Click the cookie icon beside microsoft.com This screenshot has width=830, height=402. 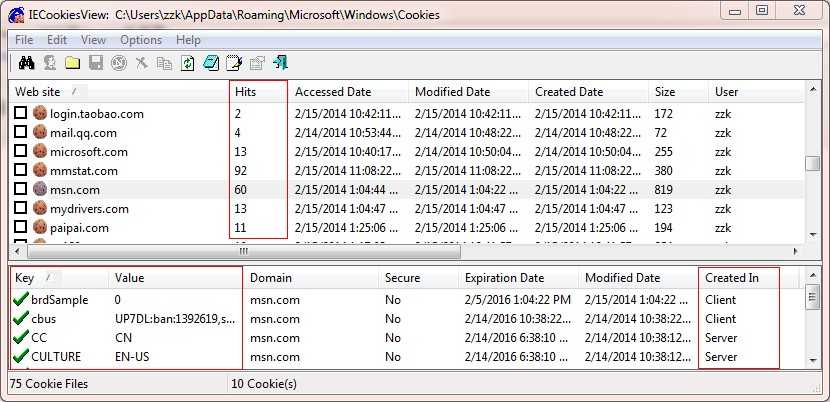(40, 151)
